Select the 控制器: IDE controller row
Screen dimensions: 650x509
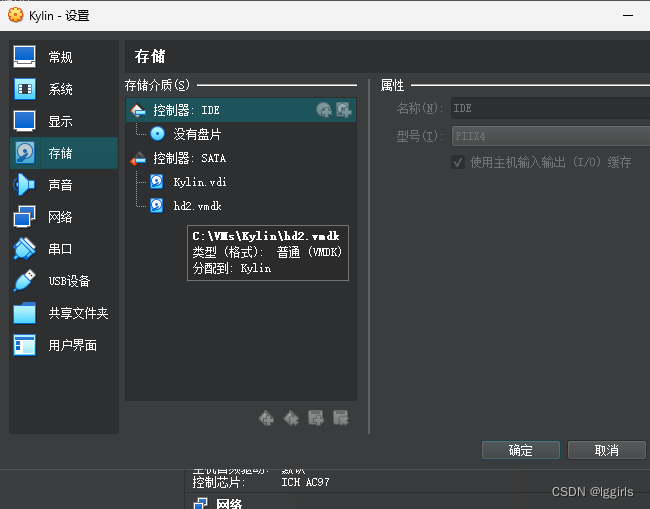pos(241,110)
